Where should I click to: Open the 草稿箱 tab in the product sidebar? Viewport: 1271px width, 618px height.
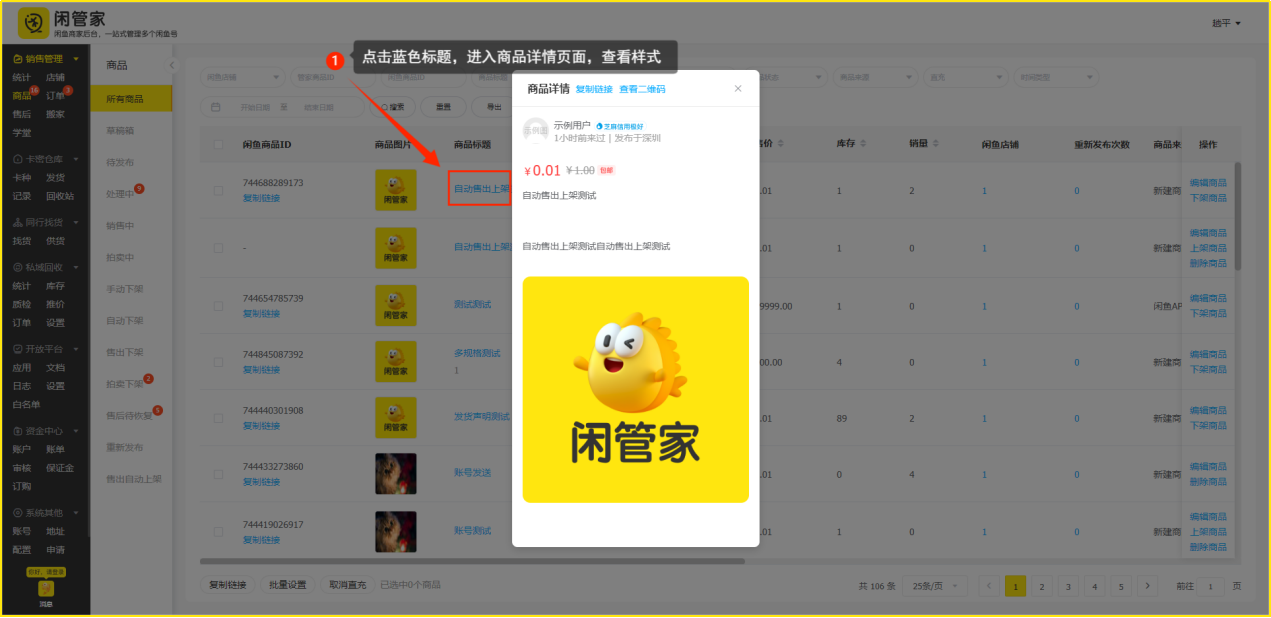[120, 130]
